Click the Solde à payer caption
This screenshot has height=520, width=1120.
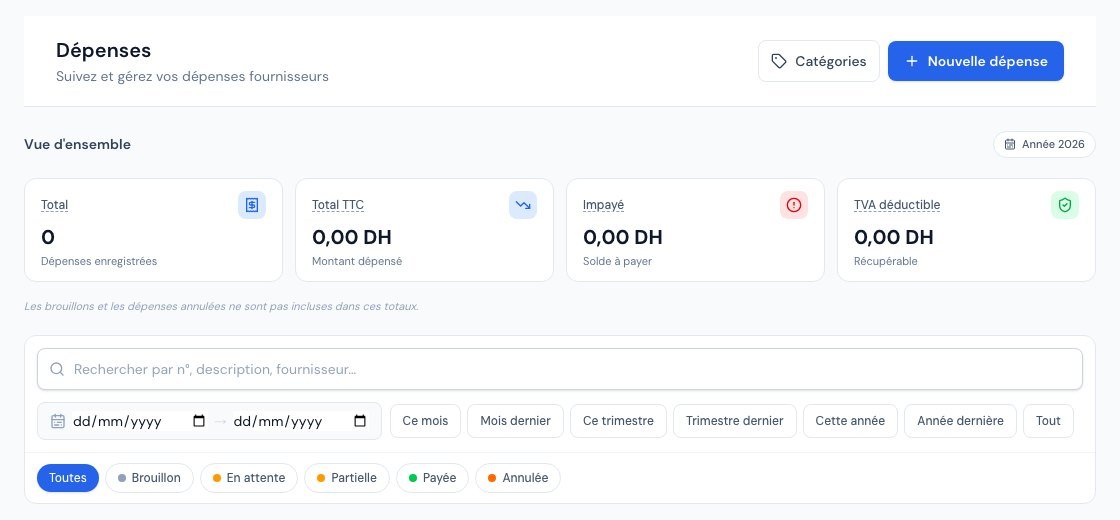coord(618,261)
